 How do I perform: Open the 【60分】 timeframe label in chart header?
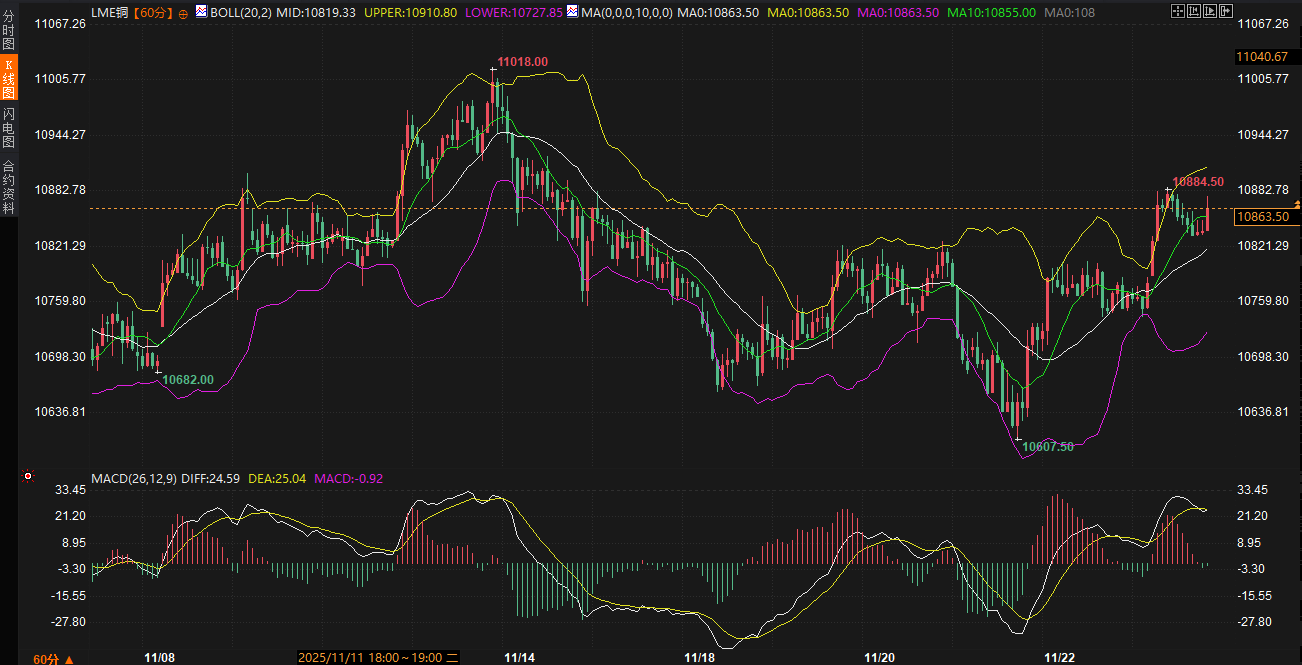(153, 13)
